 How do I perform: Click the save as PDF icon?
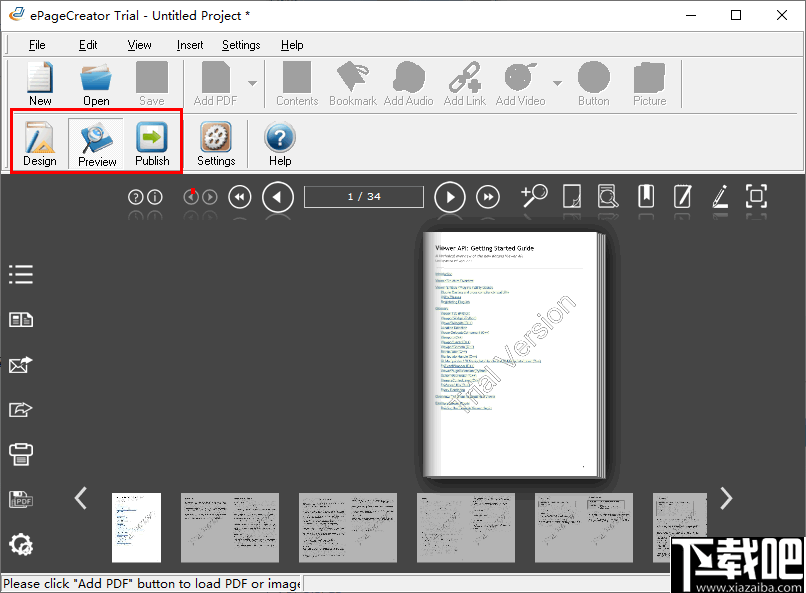(x=21, y=499)
